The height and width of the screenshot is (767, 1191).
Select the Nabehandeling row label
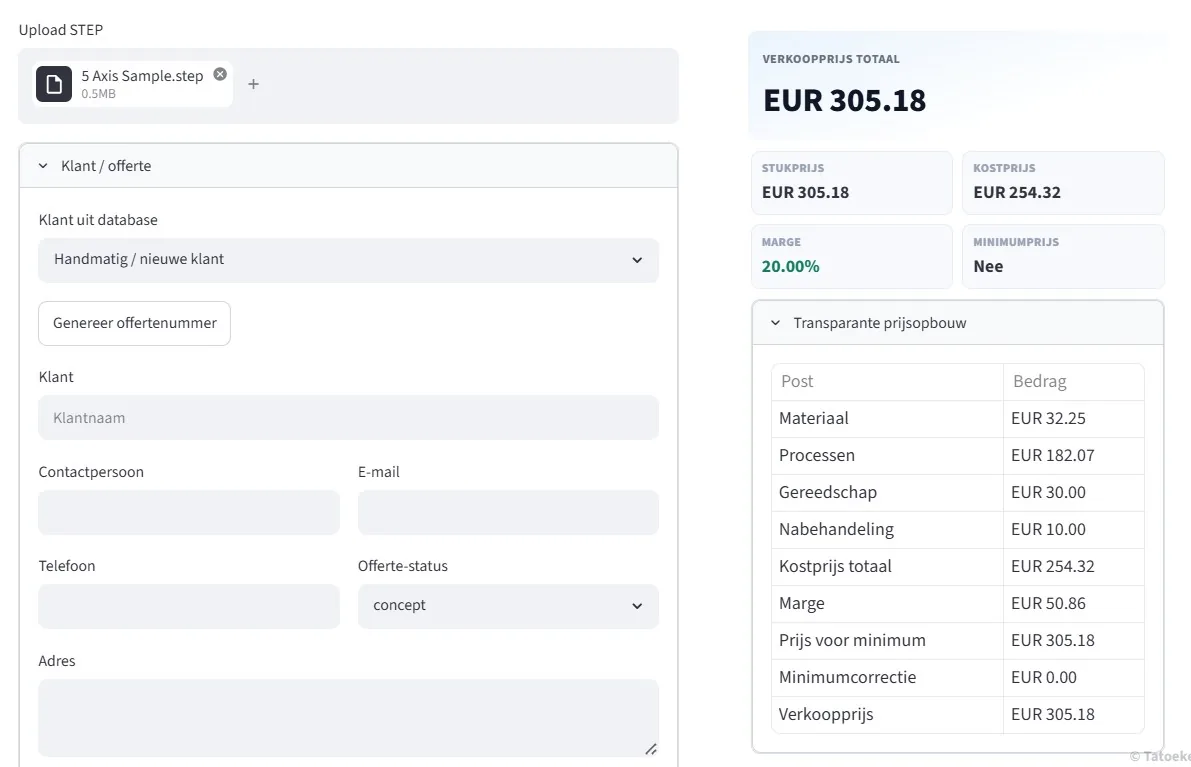(836, 529)
